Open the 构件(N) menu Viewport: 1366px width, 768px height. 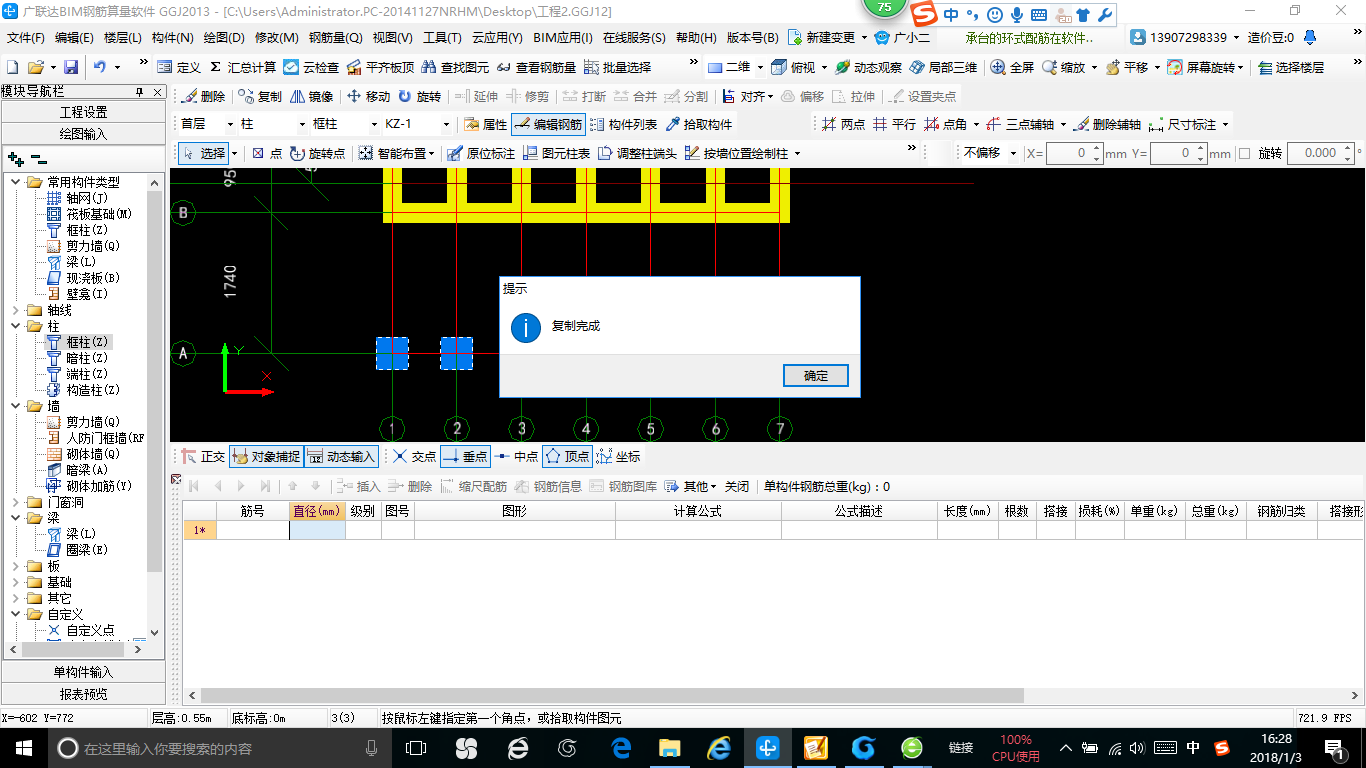coord(172,38)
